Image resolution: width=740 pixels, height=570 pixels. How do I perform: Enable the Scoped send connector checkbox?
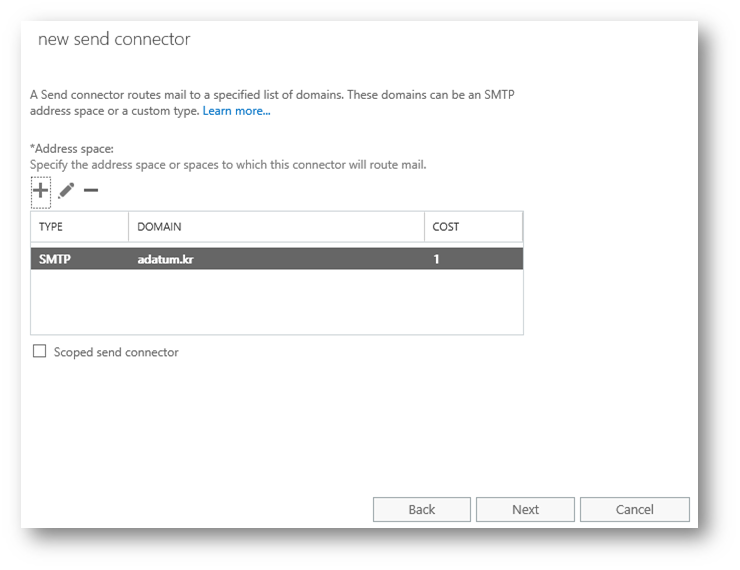pos(40,351)
